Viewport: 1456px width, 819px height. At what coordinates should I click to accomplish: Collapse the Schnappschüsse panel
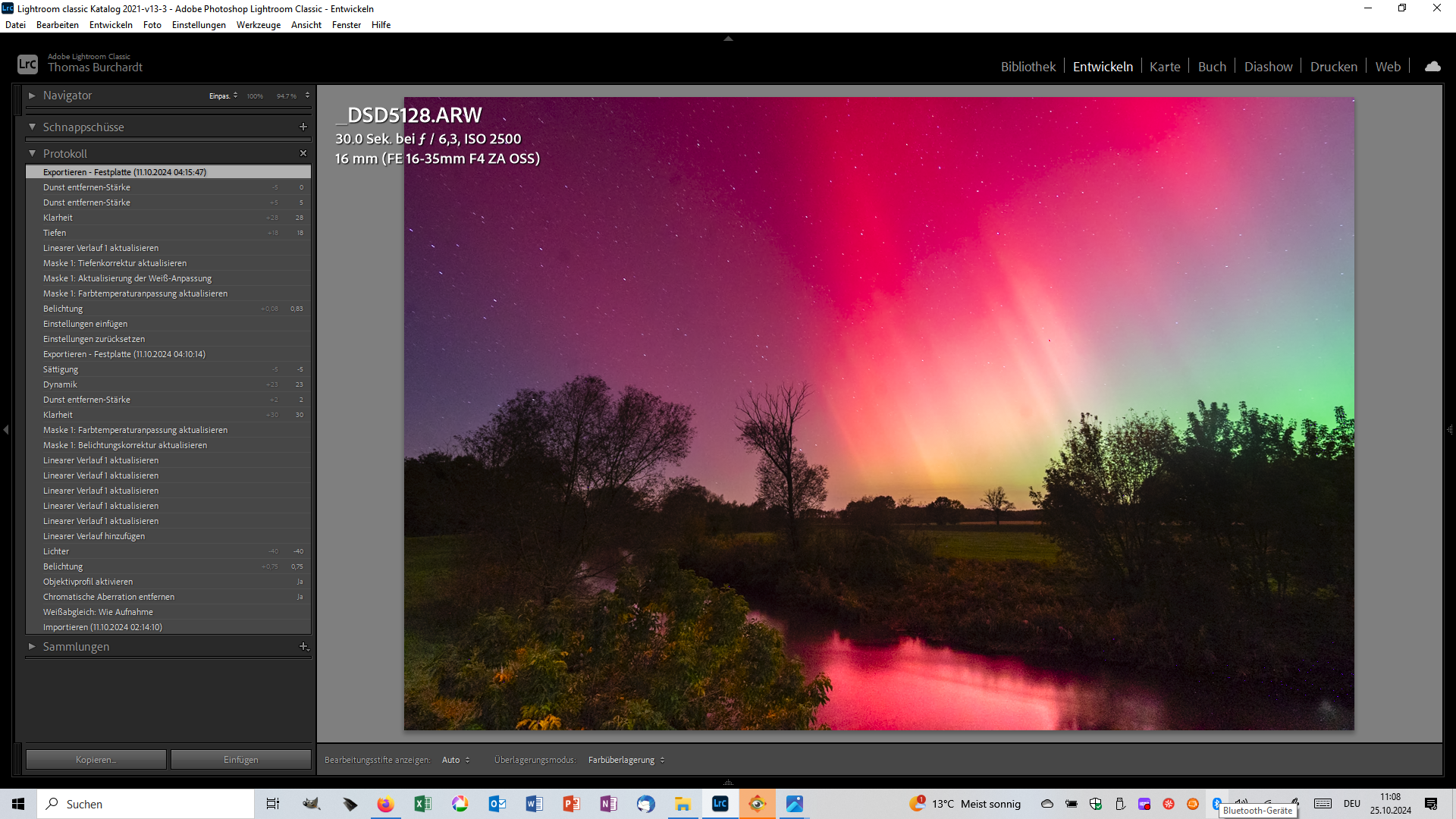(x=32, y=127)
